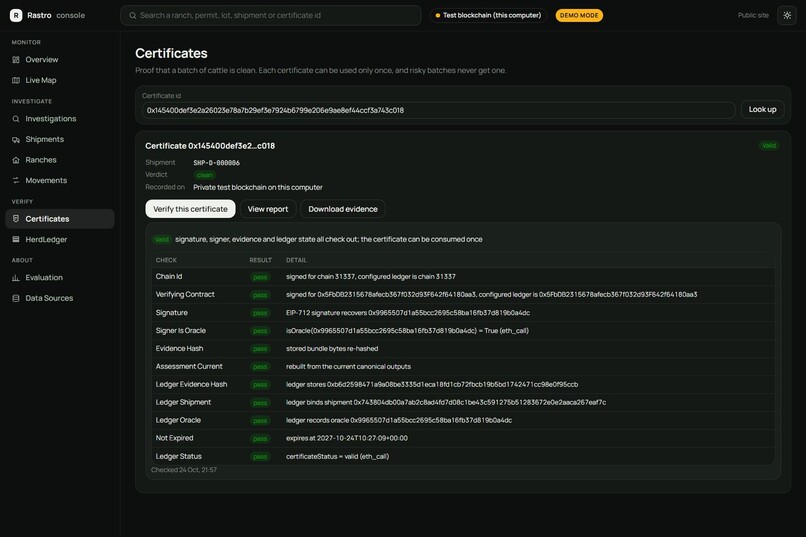Click the Ranches home icon

[x=16, y=160]
